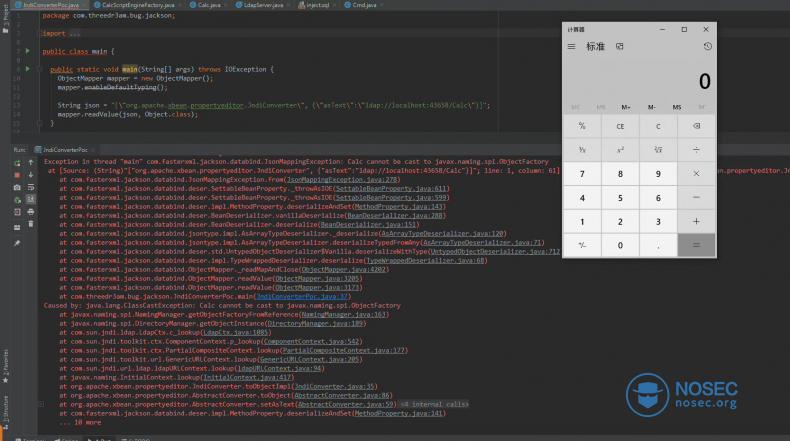Screen dimensions: 790x441
Task: Minimize the calculator window
Action: click(662, 29)
